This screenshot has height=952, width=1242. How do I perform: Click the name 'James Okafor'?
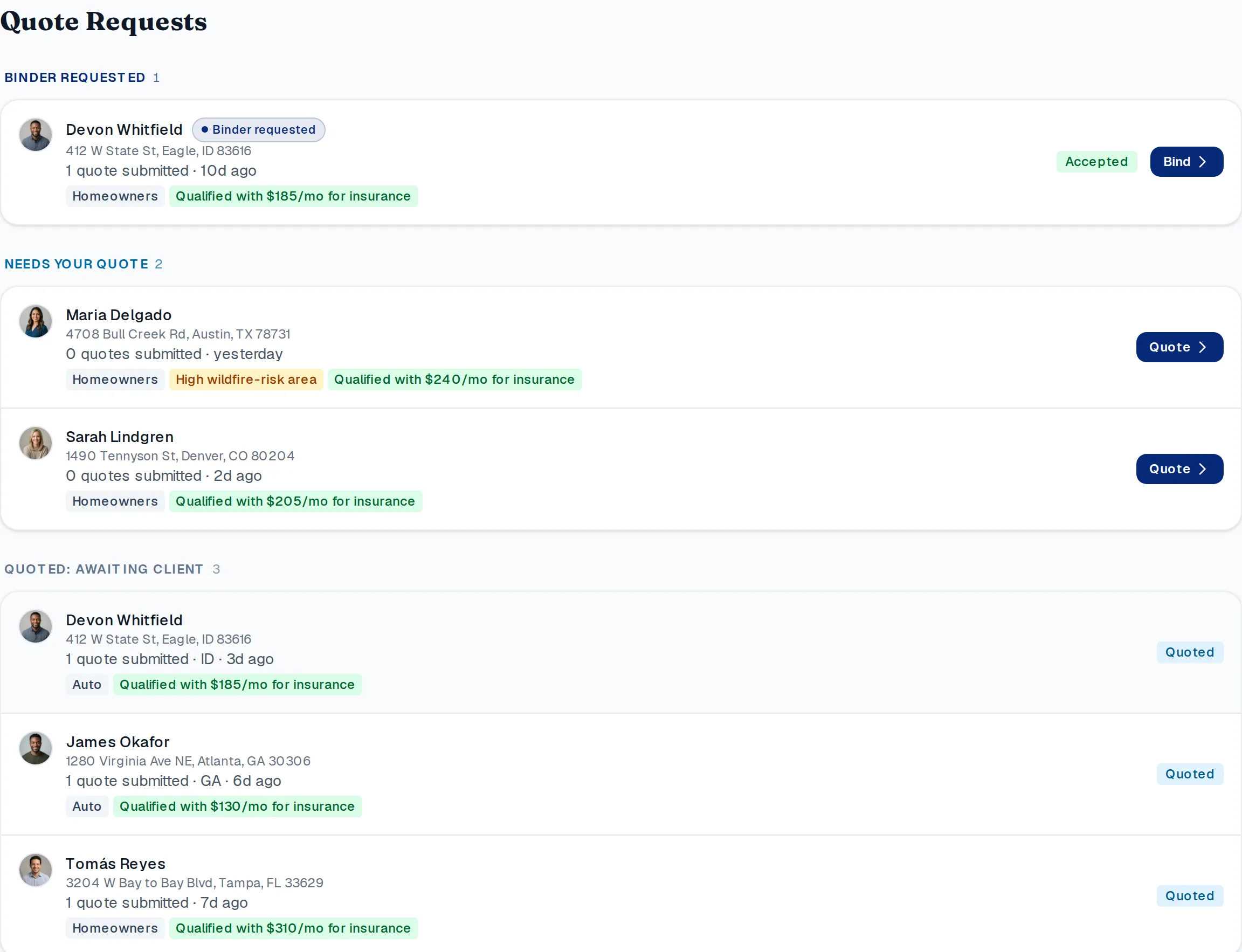(118, 742)
